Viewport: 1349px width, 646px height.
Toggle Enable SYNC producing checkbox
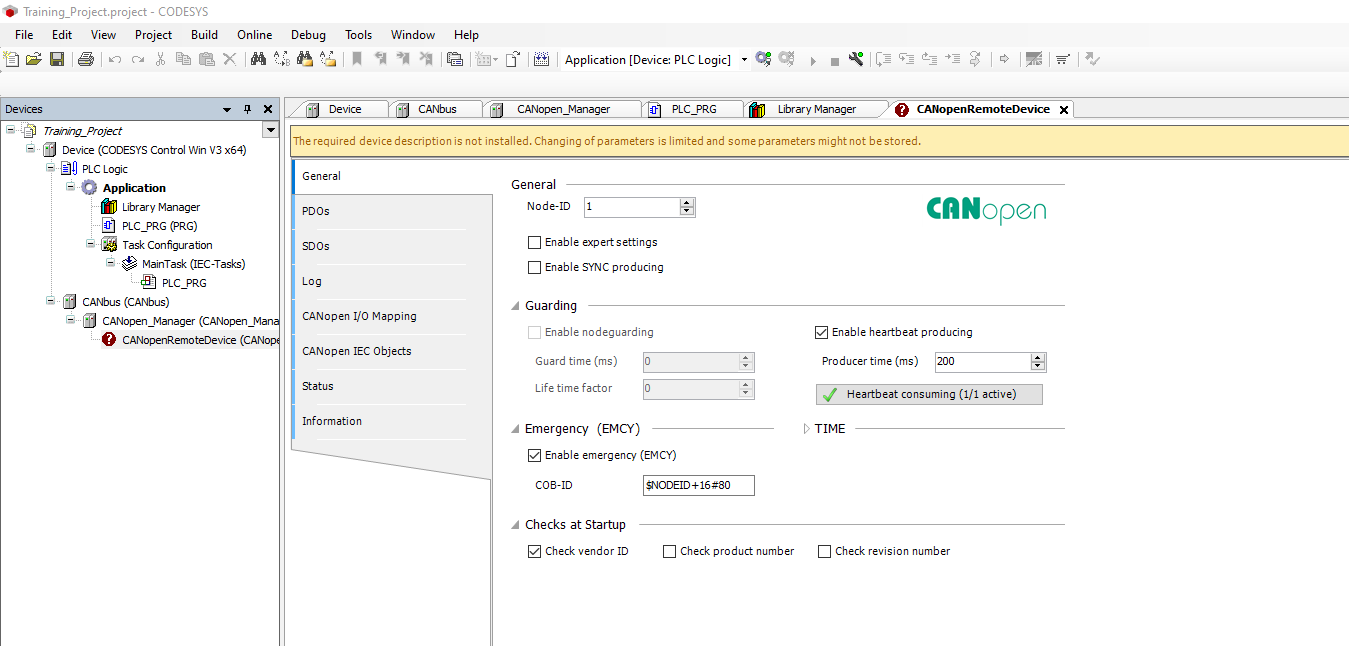point(534,267)
